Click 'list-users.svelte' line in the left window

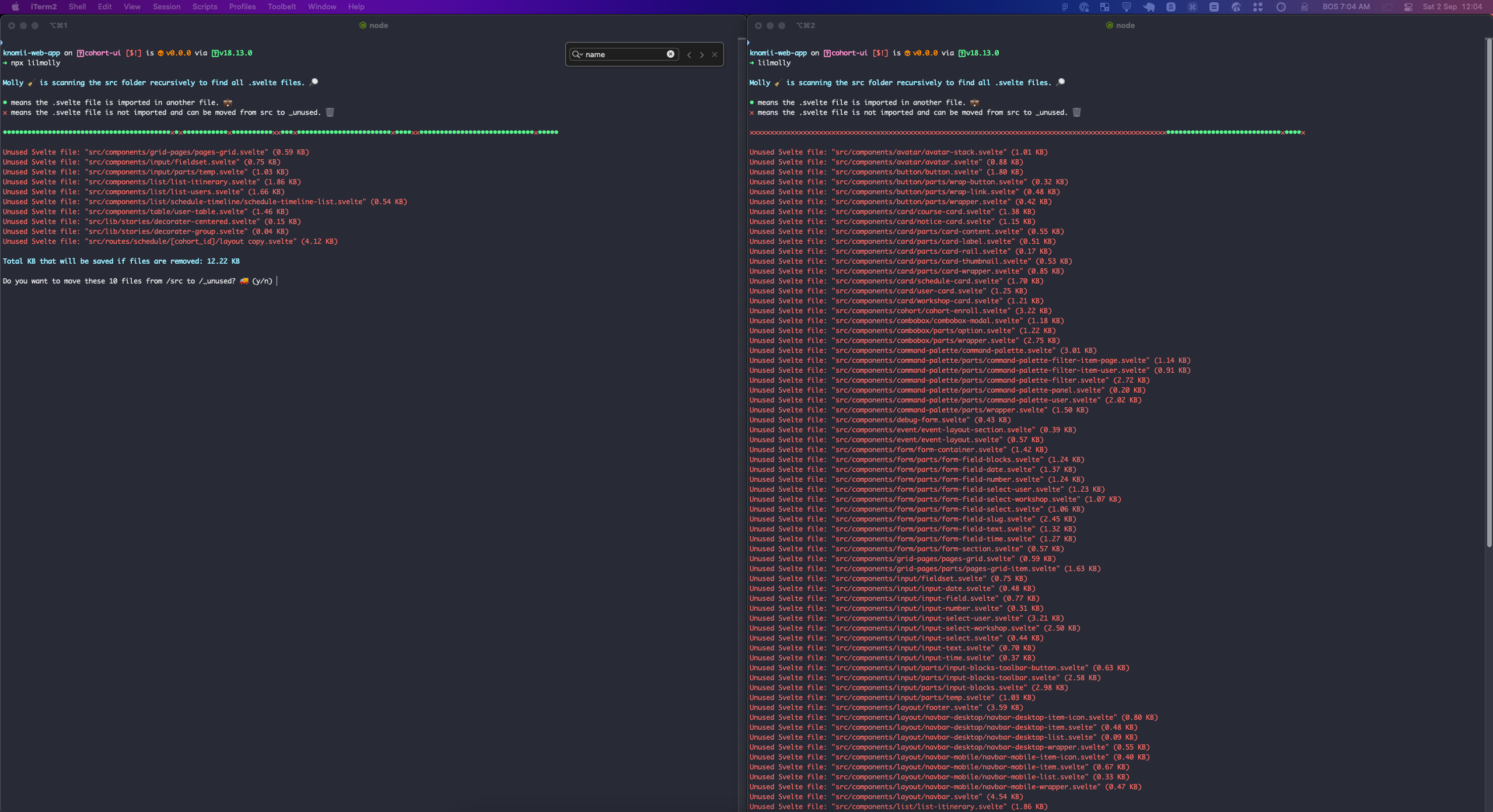pyautogui.click(x=144, y=192)
